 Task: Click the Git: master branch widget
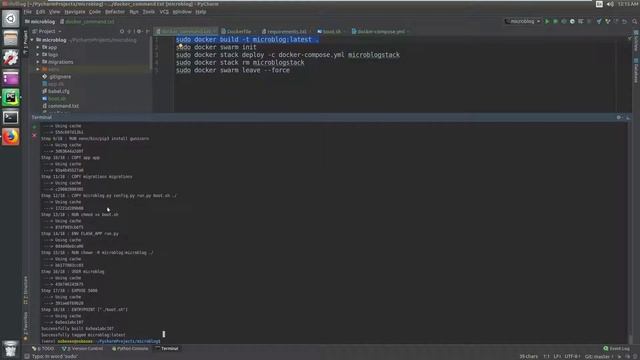point(599,357)
